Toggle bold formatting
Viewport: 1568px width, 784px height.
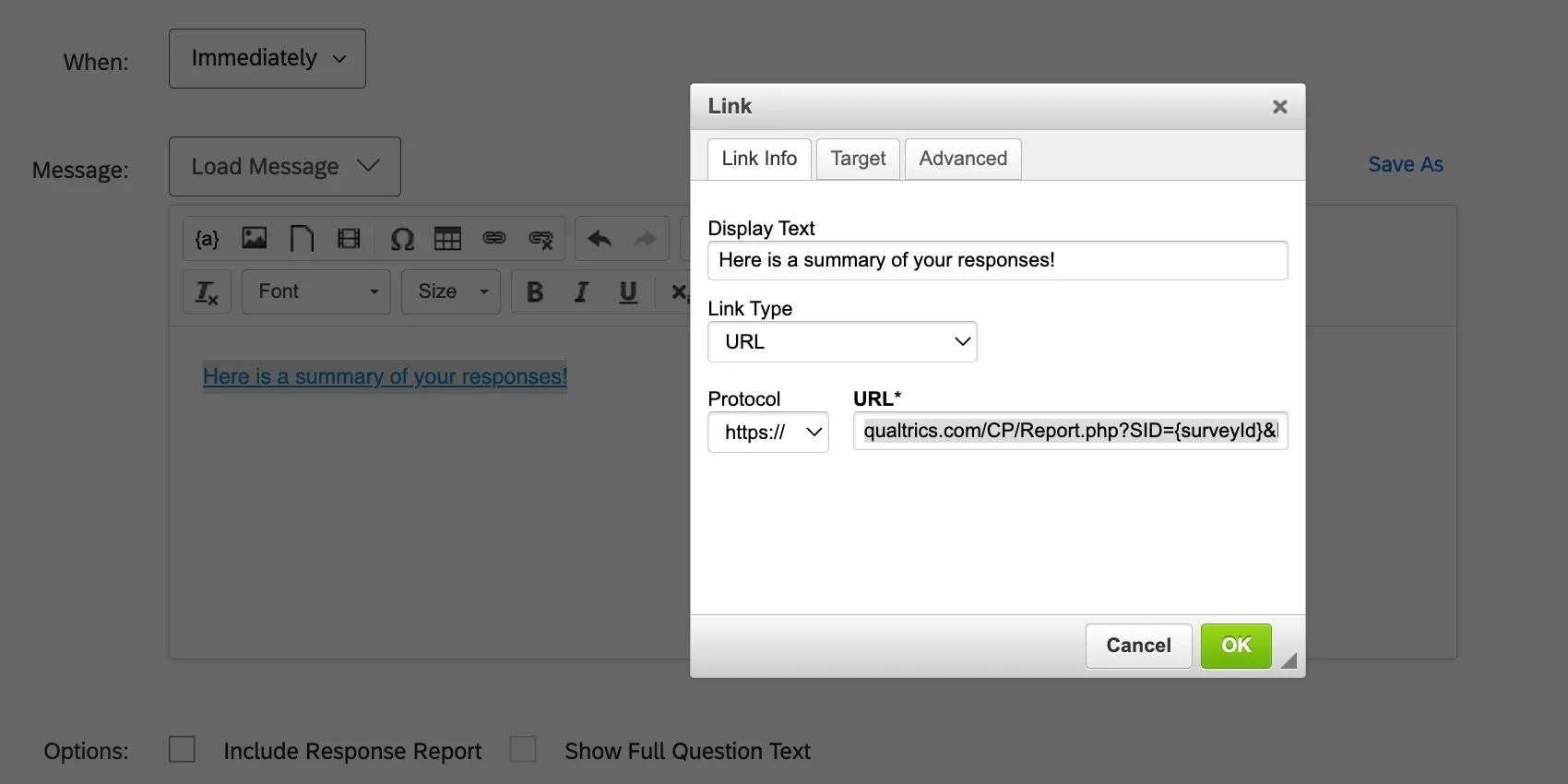point(534,292)
